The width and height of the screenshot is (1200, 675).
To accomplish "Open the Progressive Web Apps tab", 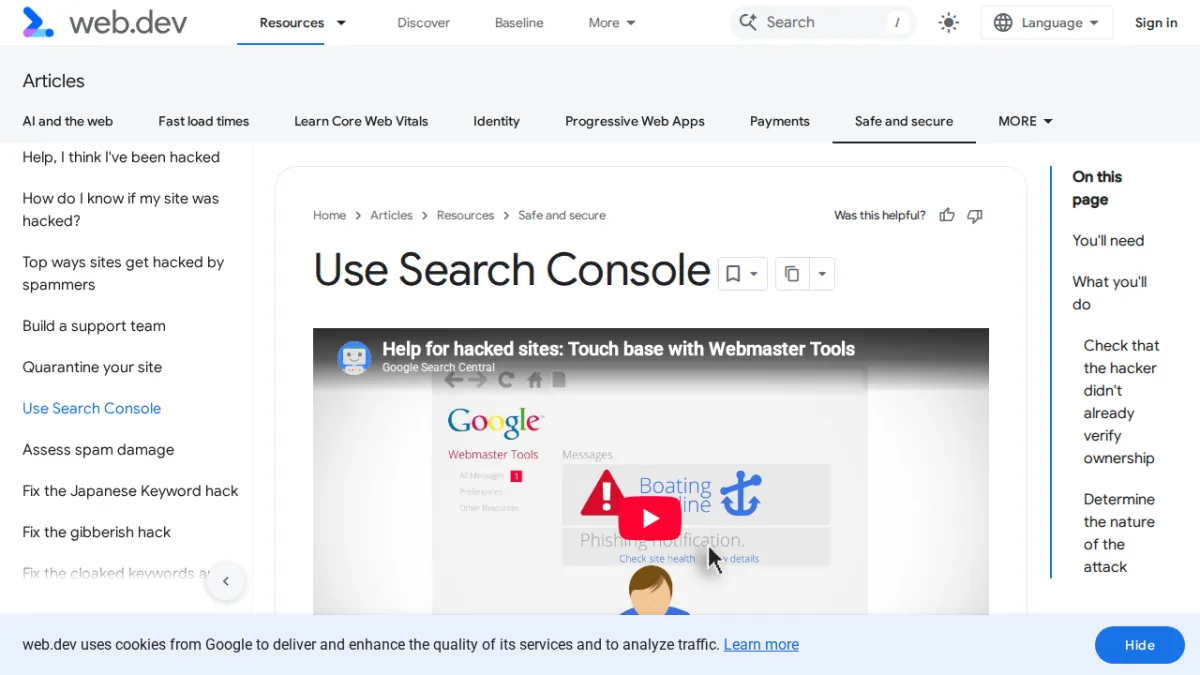I will click(635, 121).
